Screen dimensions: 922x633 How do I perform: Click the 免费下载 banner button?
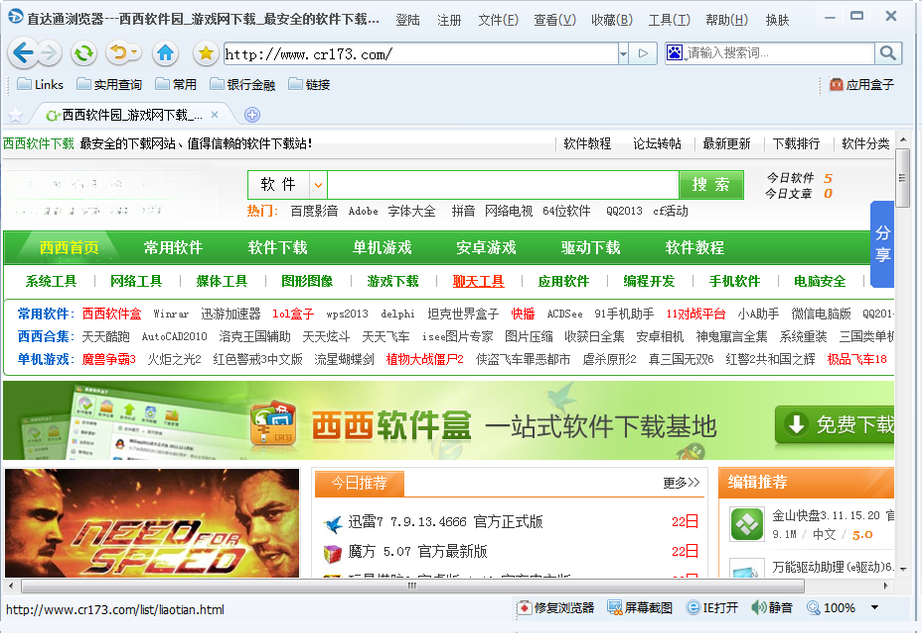[x=836, y=424]
